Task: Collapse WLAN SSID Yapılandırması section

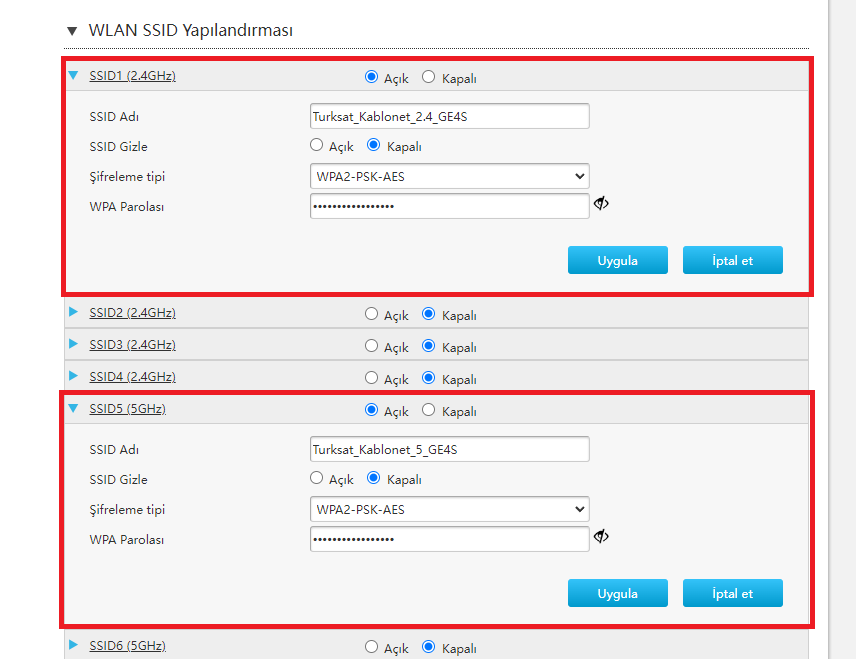Action: 72,31
